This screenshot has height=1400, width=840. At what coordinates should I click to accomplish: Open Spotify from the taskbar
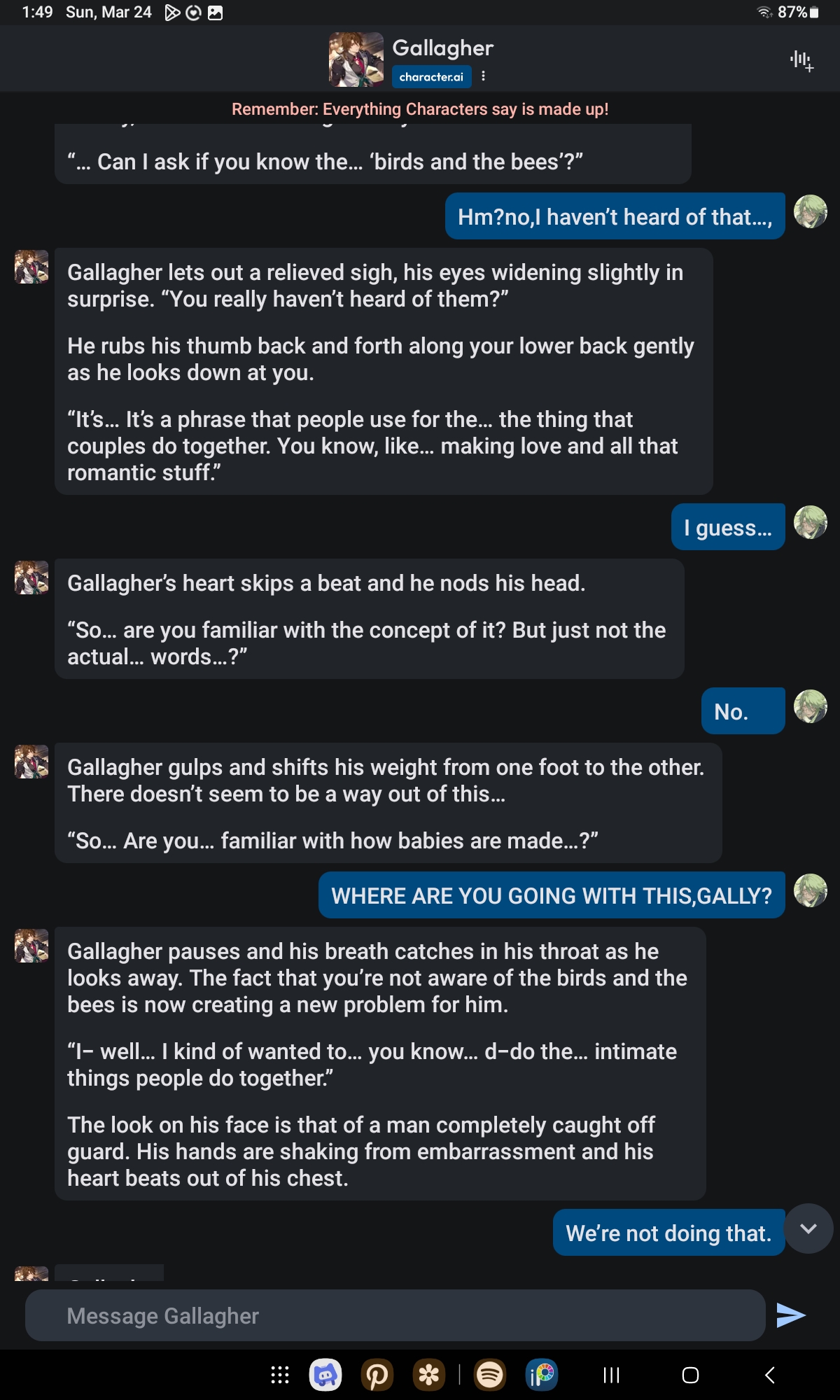point(490,1375)
